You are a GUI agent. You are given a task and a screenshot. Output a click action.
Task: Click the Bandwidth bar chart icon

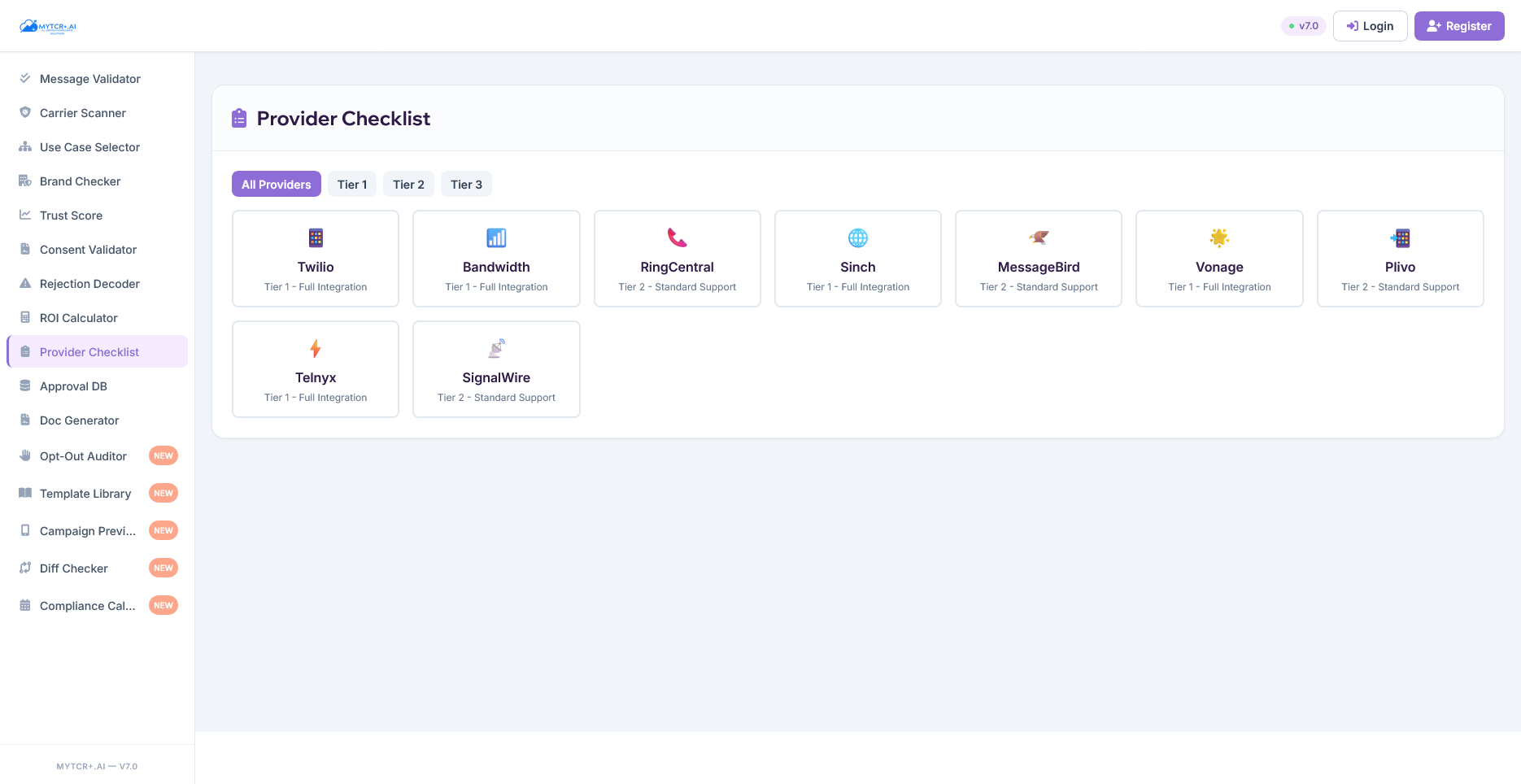[x=496, y=237]
